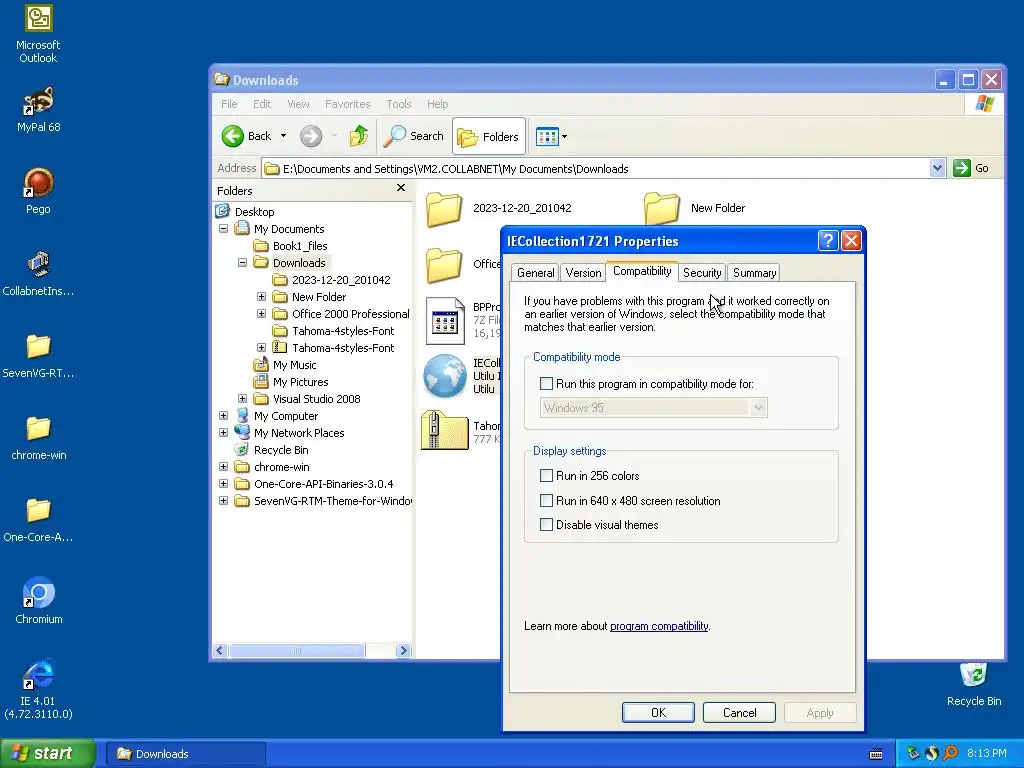Select the IECollection globe file icon
Image resolution: width=1024 pixels, height=768 pixels.
444,376
